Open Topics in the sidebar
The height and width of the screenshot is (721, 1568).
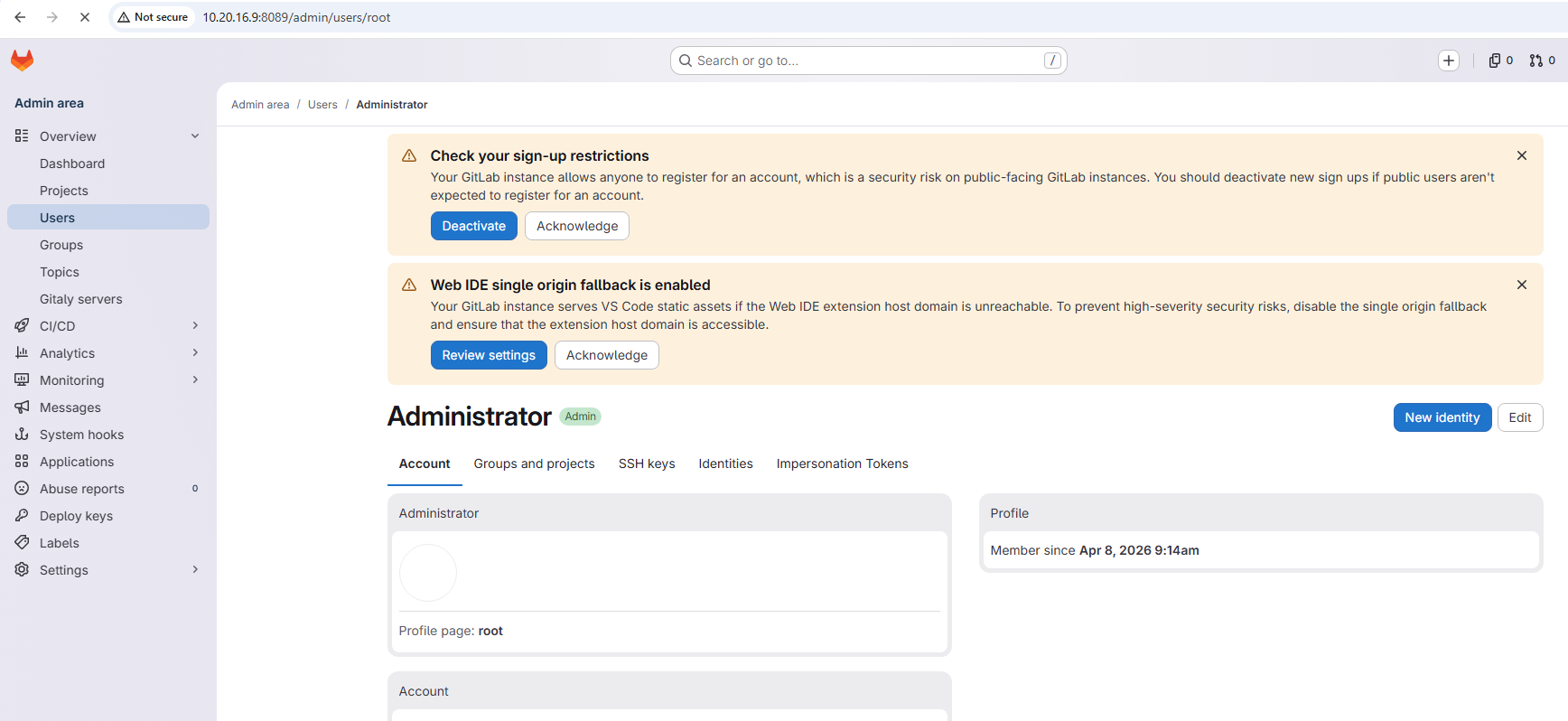point(108,272)
